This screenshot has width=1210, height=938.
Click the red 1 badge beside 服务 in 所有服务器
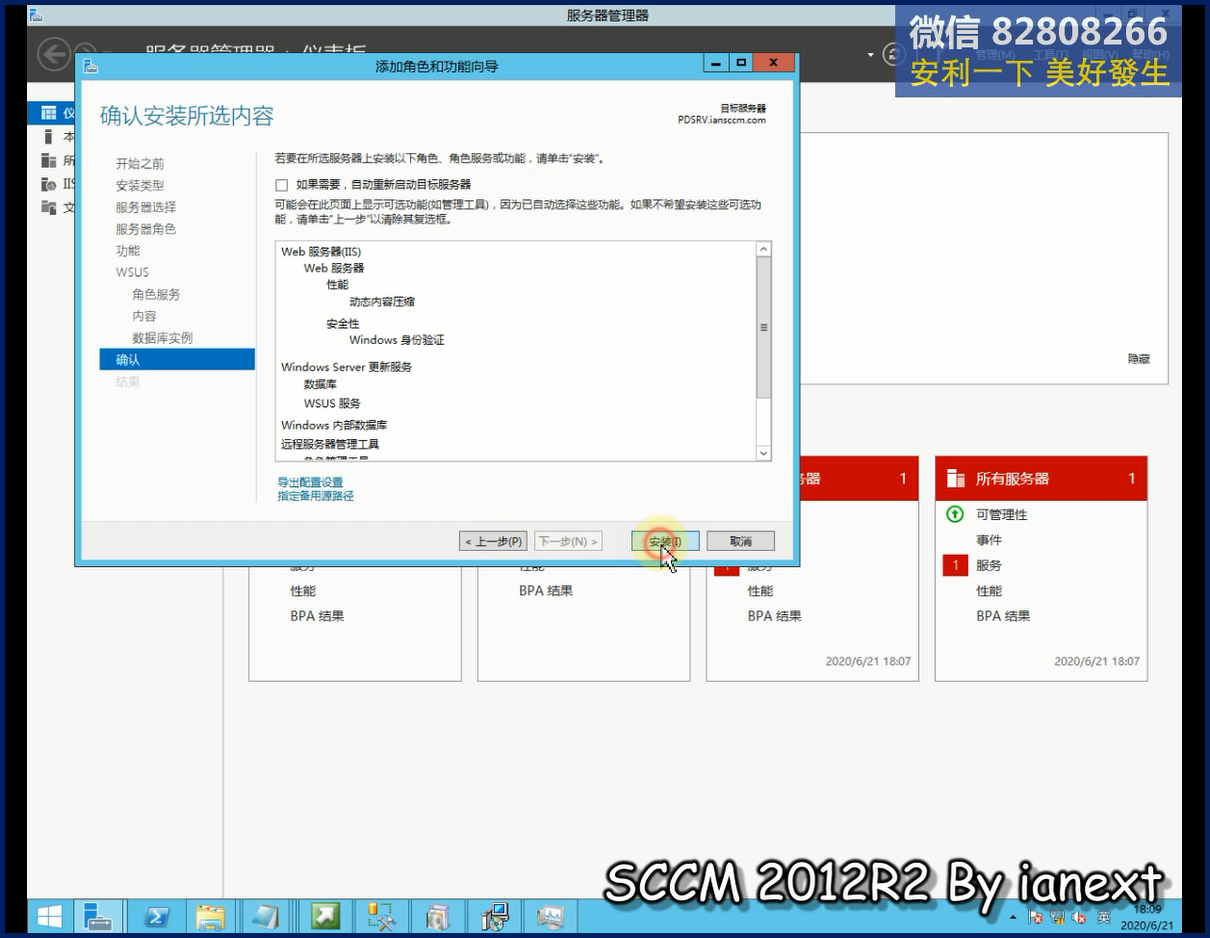click(955, 565)
